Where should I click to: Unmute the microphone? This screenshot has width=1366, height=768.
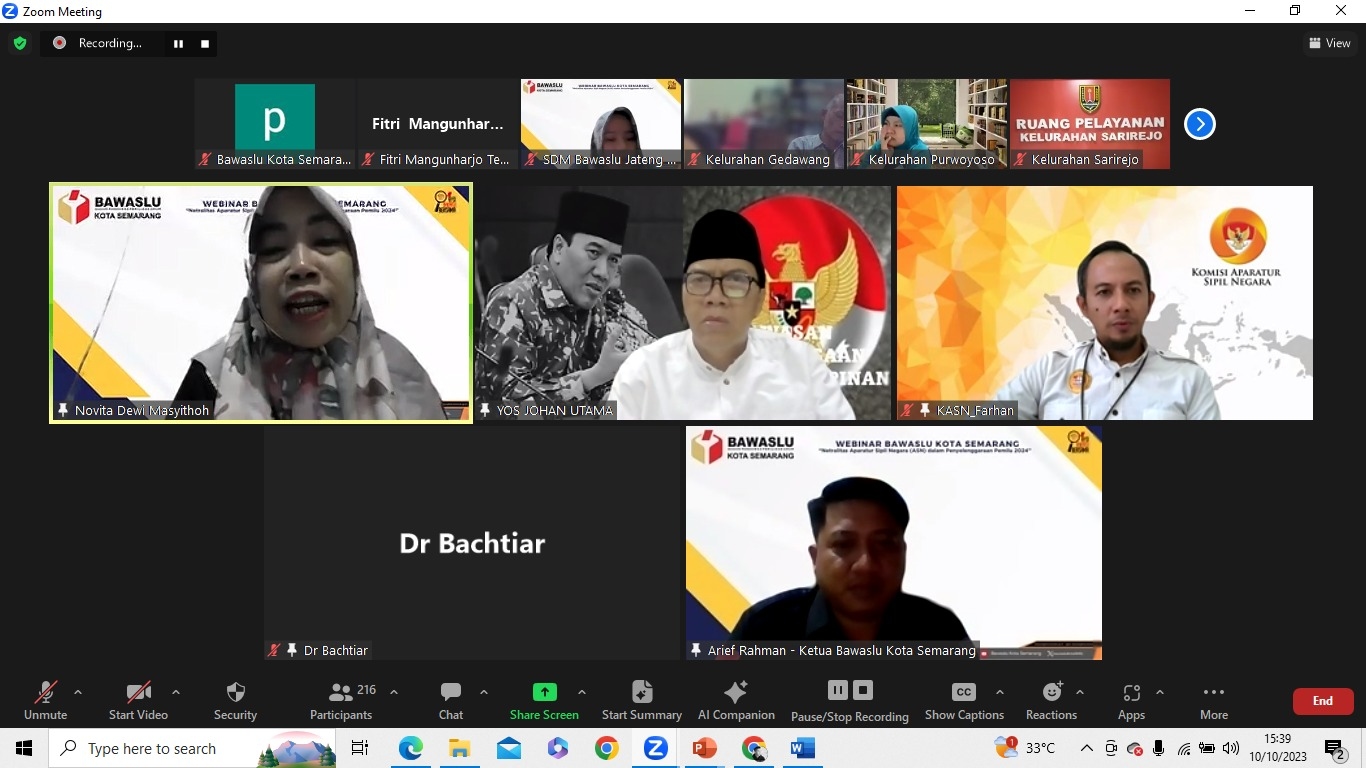click(x=45, y=700)
